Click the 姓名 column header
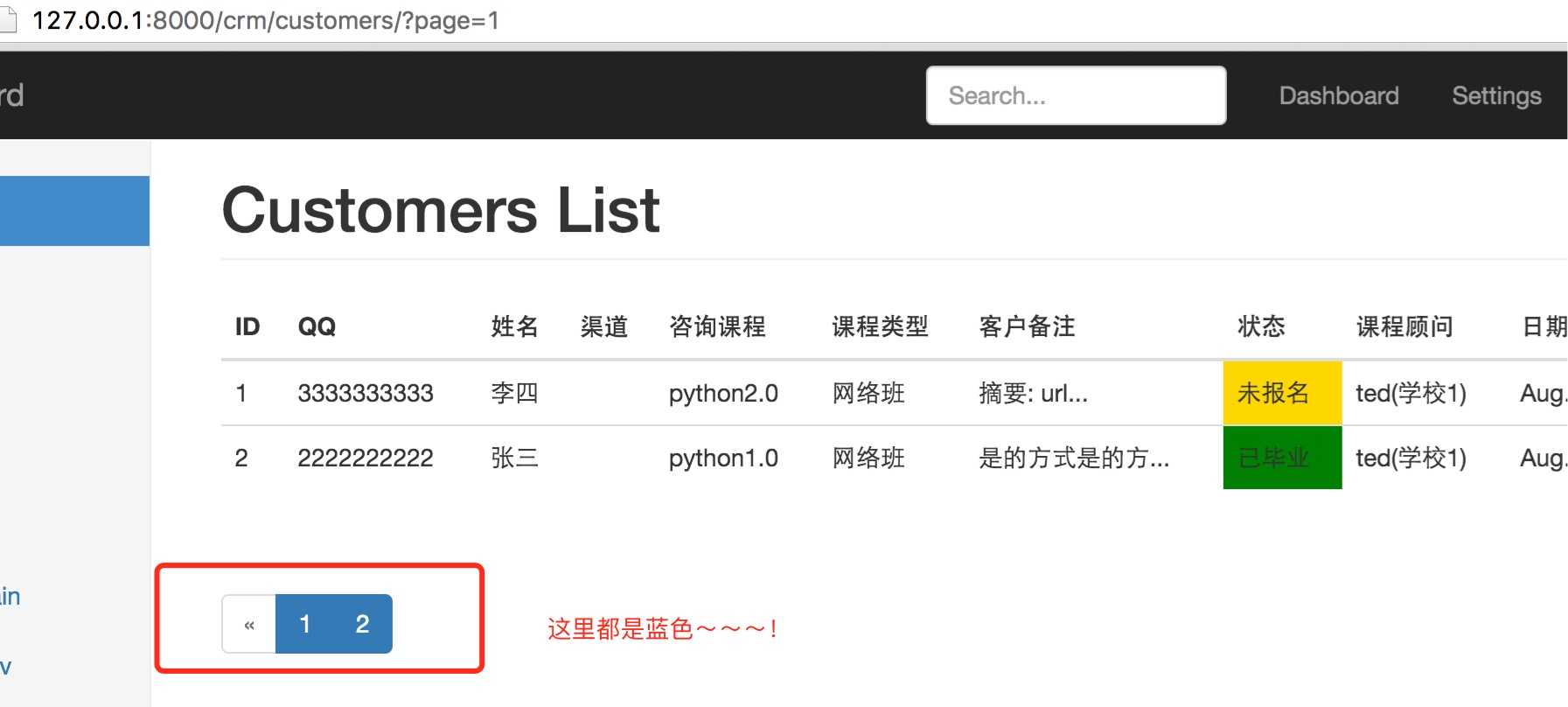1568x707 pixels. pyautogui.click(x=514, y=326)
